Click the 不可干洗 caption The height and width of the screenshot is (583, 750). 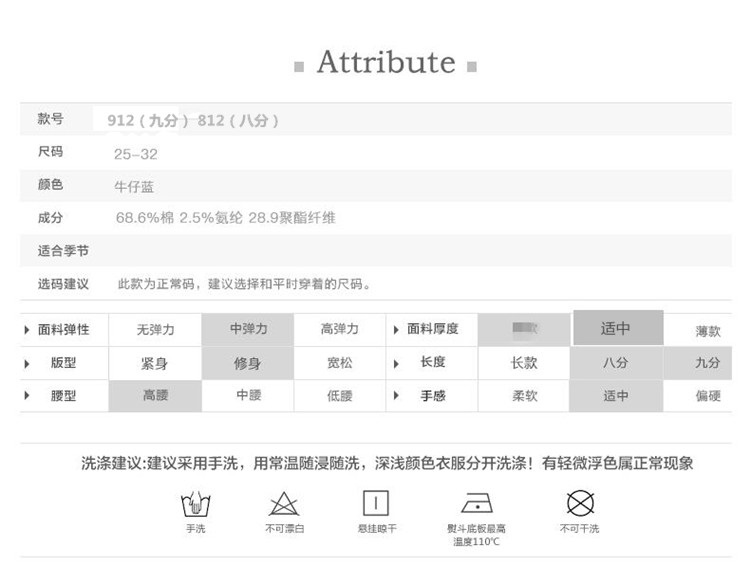pos(579,528)
